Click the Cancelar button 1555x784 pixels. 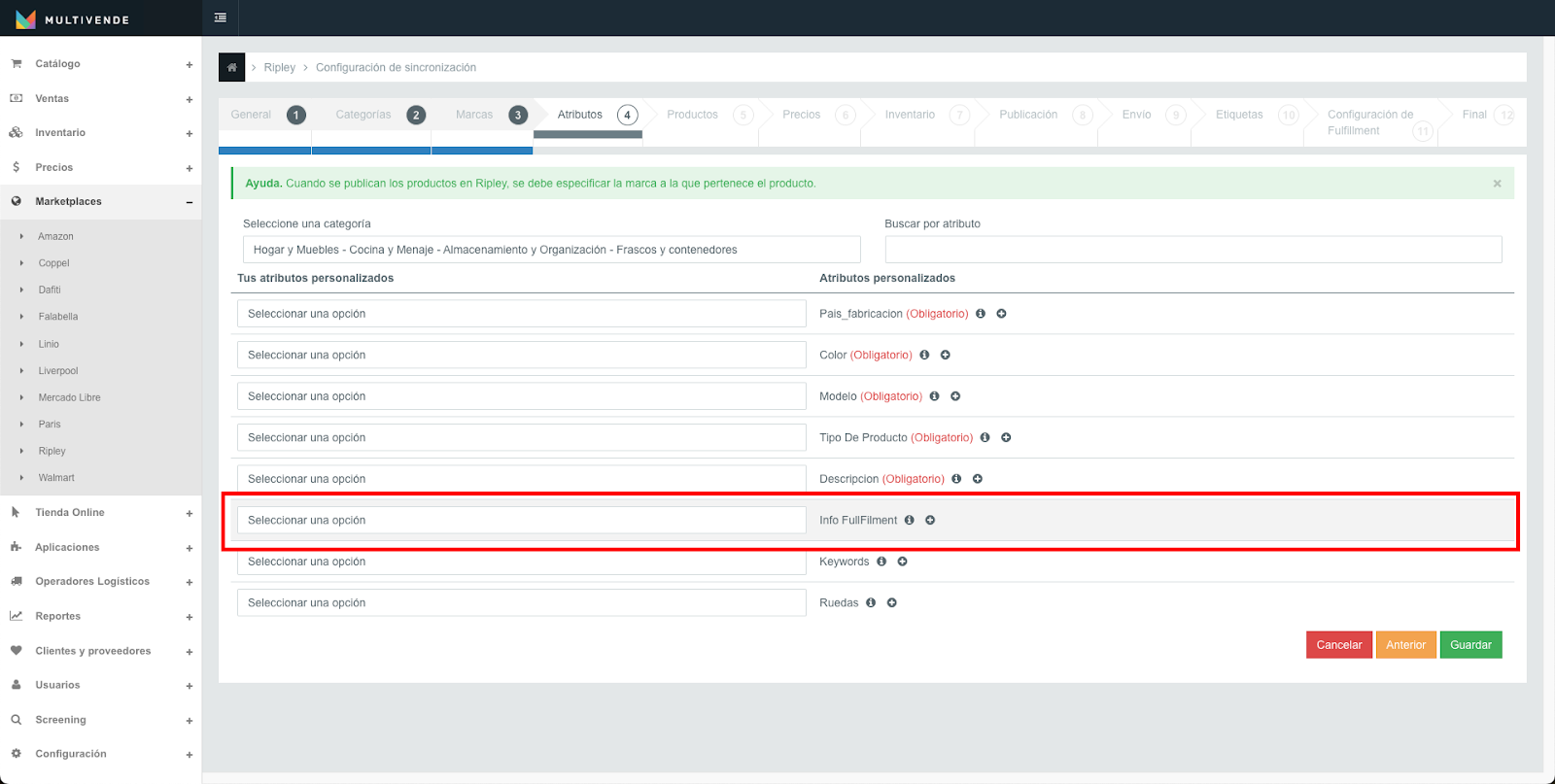(x=1339, y=645)
